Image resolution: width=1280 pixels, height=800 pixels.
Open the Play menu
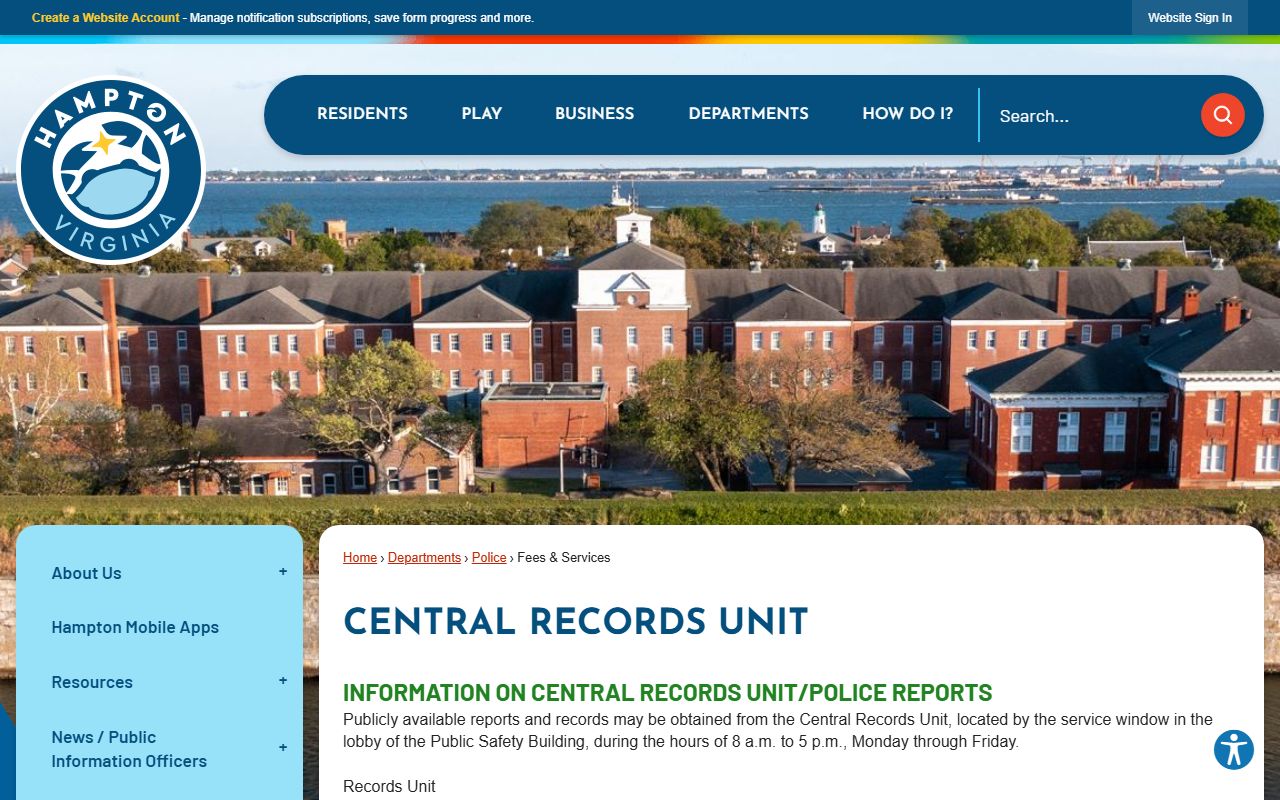point(481,114)
